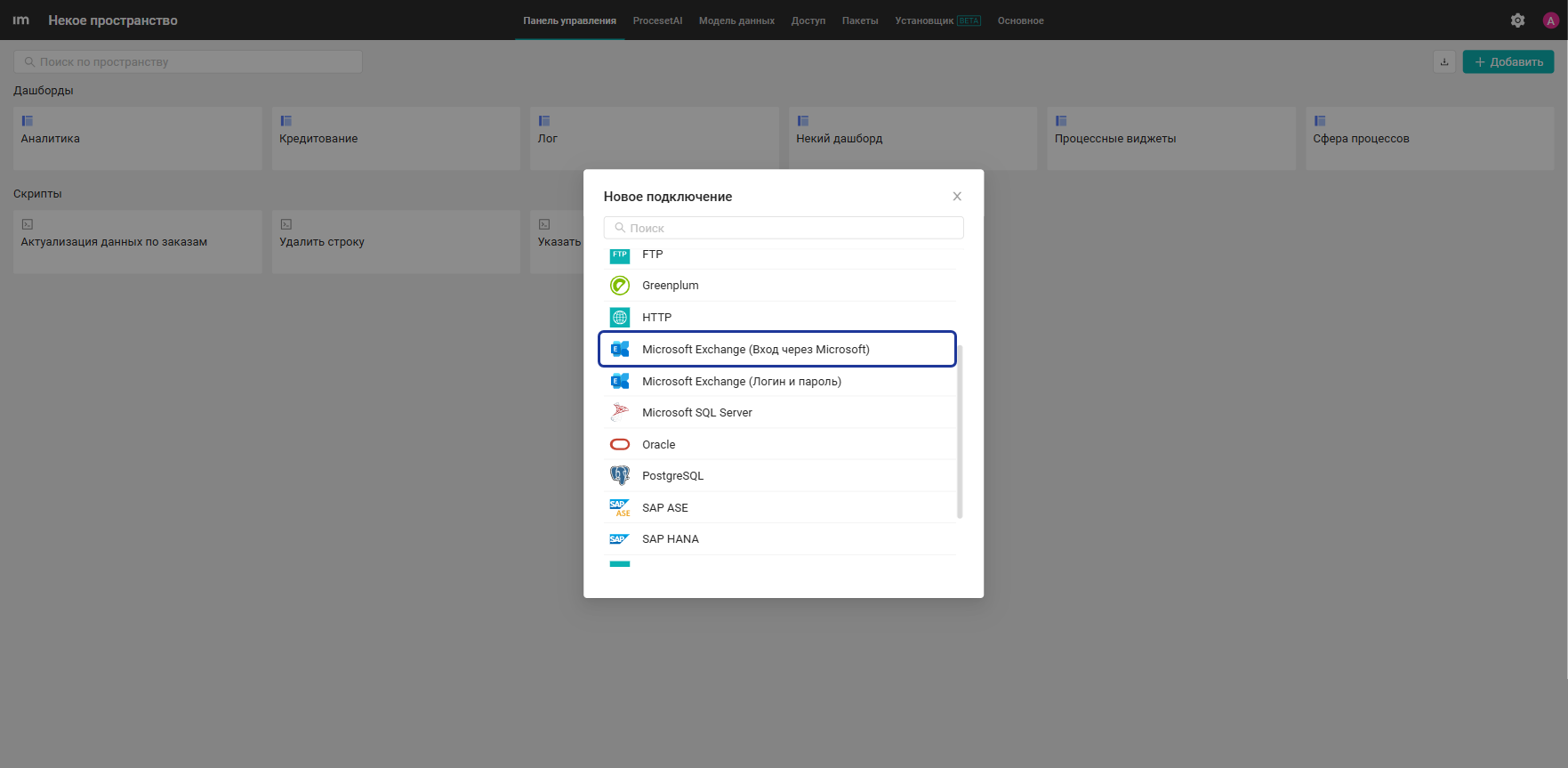This screenshot has height=768, width=1568.
Task: Click the Добавить button
Action: tap(1508, 62)
